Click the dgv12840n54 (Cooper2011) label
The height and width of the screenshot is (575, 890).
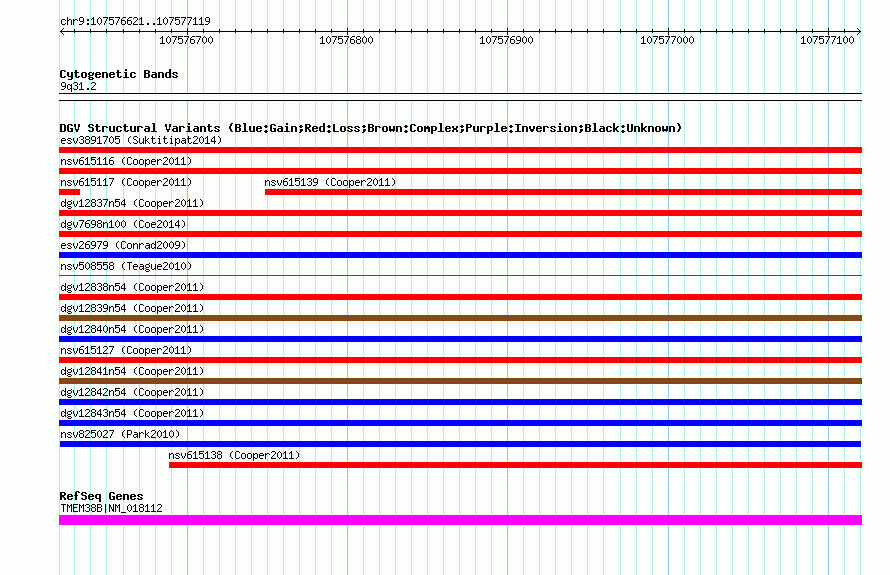click(x=132, y=329)
